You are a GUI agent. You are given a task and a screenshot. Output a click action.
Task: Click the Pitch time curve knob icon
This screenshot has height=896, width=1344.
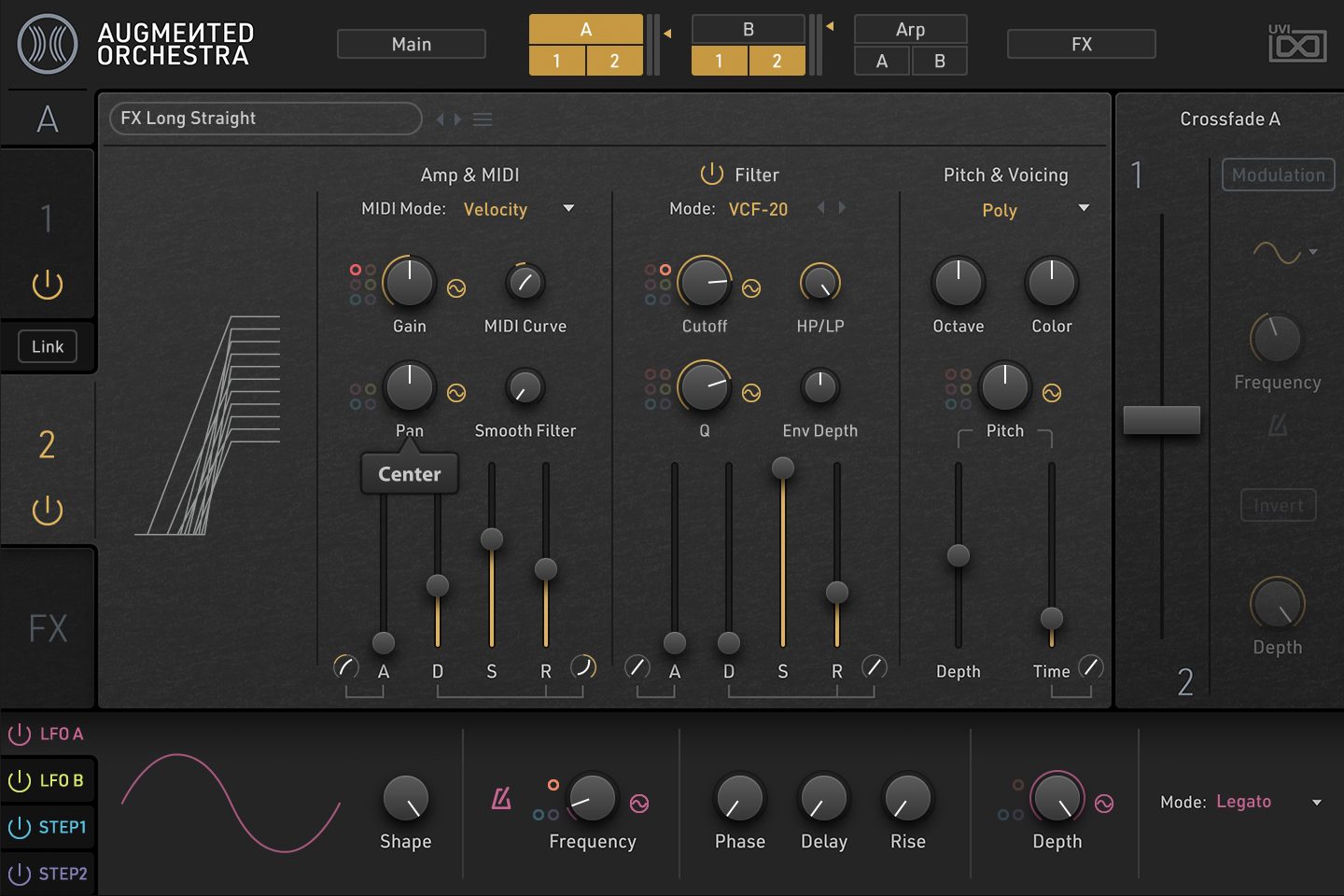pyautogui.click(x=1091, y=666)
